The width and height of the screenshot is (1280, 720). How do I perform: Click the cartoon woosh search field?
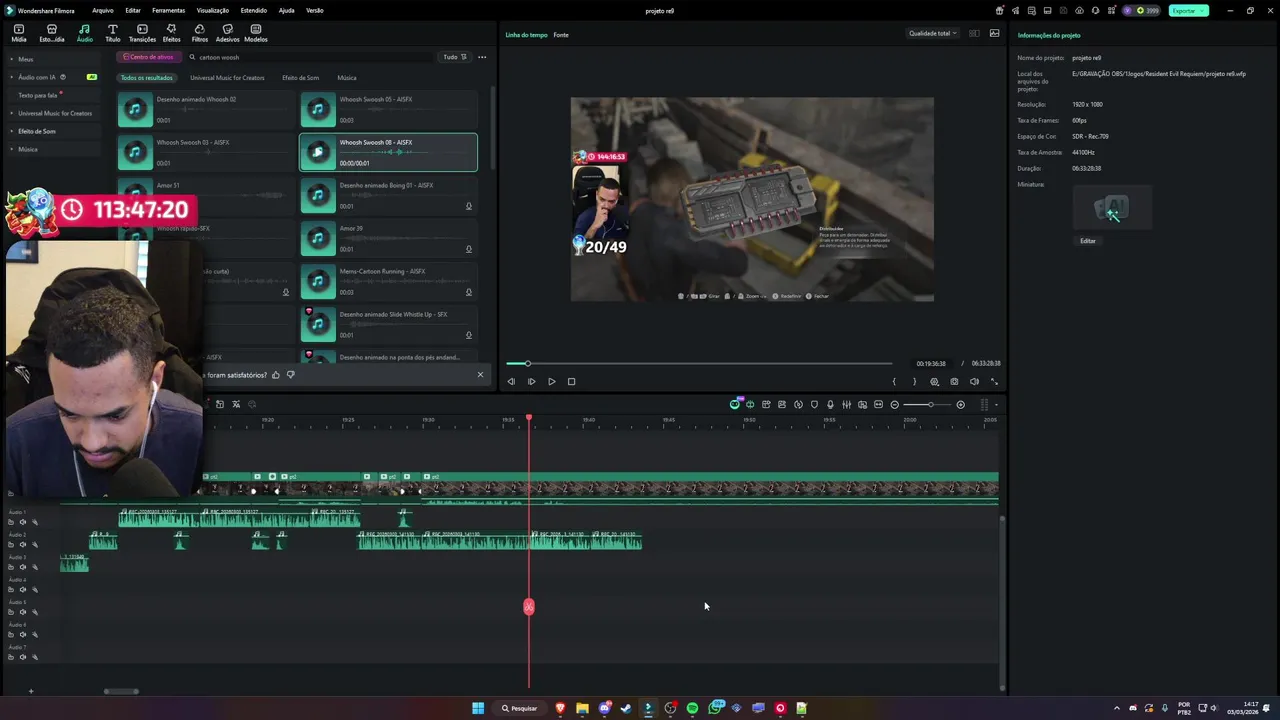(310, 57)
